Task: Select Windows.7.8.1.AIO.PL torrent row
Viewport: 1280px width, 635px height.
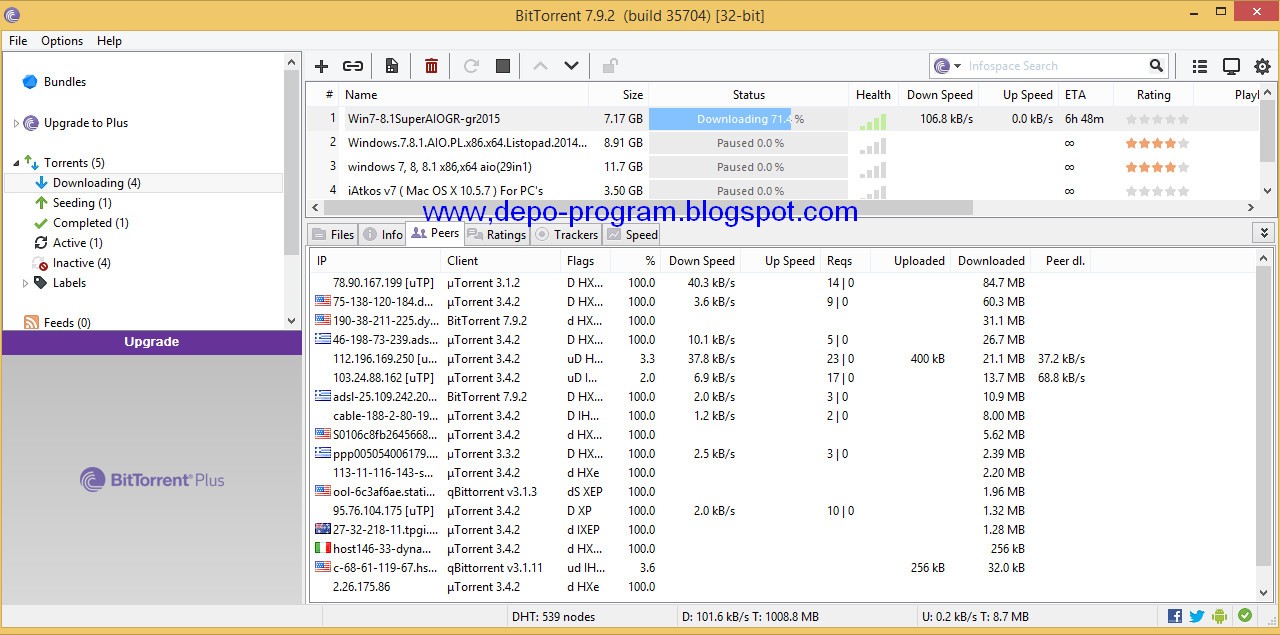Action: click(781, 143)
